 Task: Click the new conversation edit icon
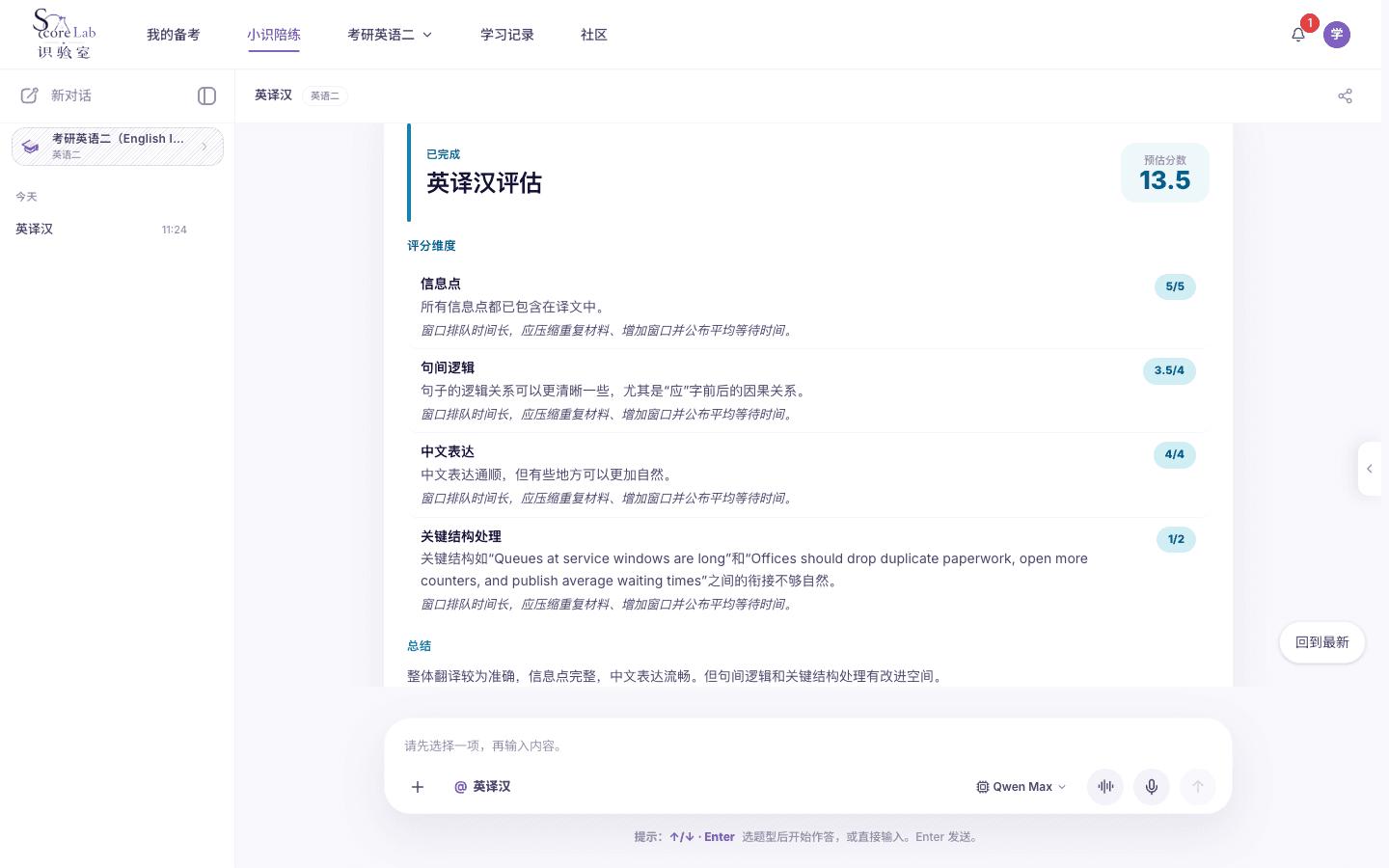click(x=30, y=95)
